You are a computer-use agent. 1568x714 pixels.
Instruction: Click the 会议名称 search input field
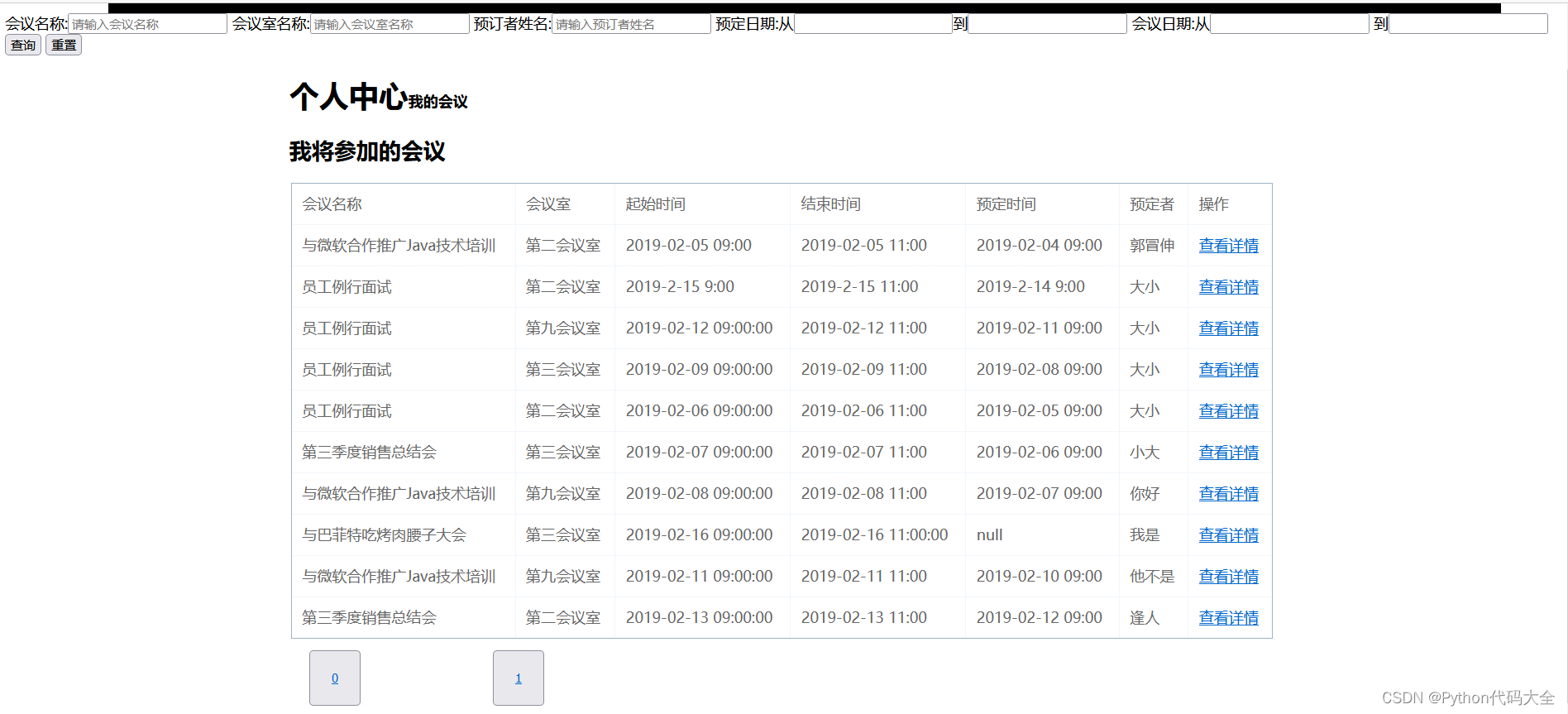[147, 24]
